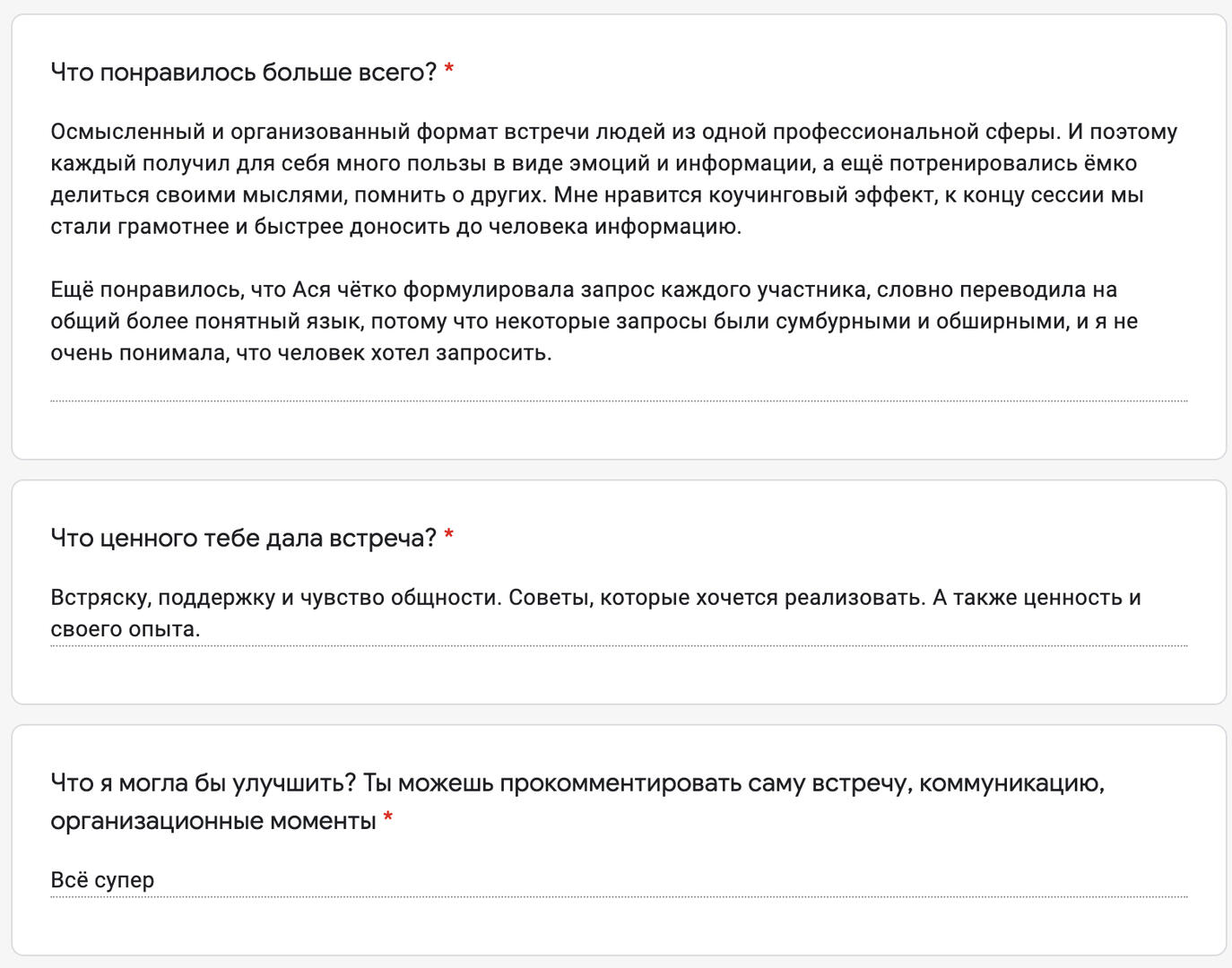Viewport: 1232px width, 968px height.
Task: Click the question title "Что ценного тебе дала встреча?"
Action: (x=243, y=538)
